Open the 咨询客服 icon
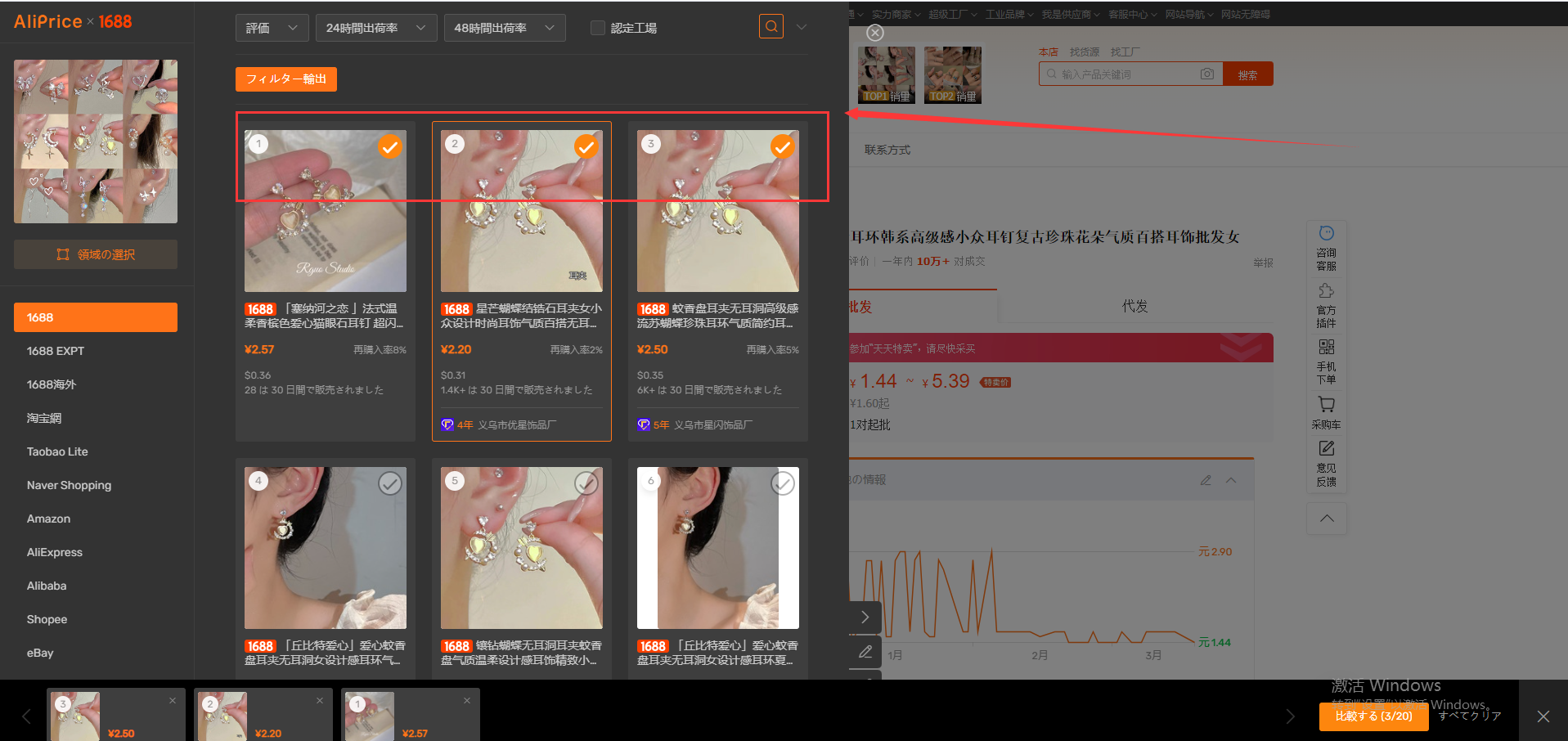This screenshot has width=1568, height=741. (x=1327, y=248)
